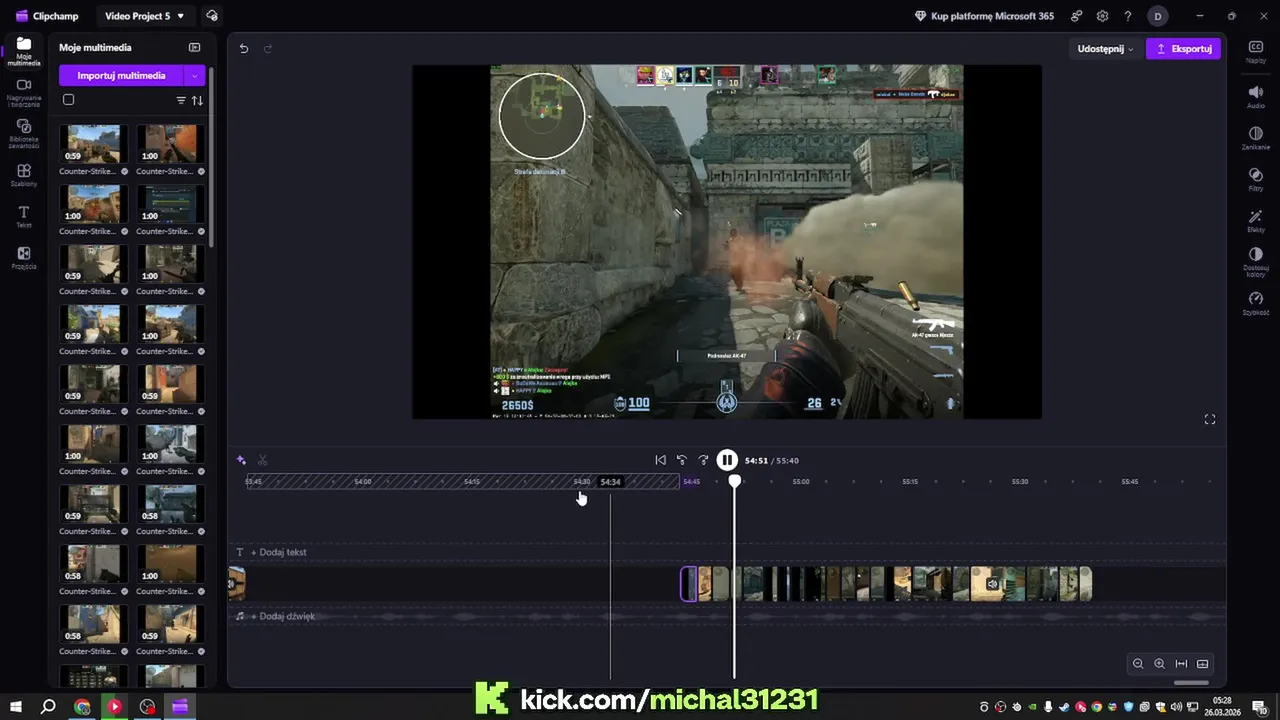
Task: Open the media filter icon
Action: pos(181,100)
